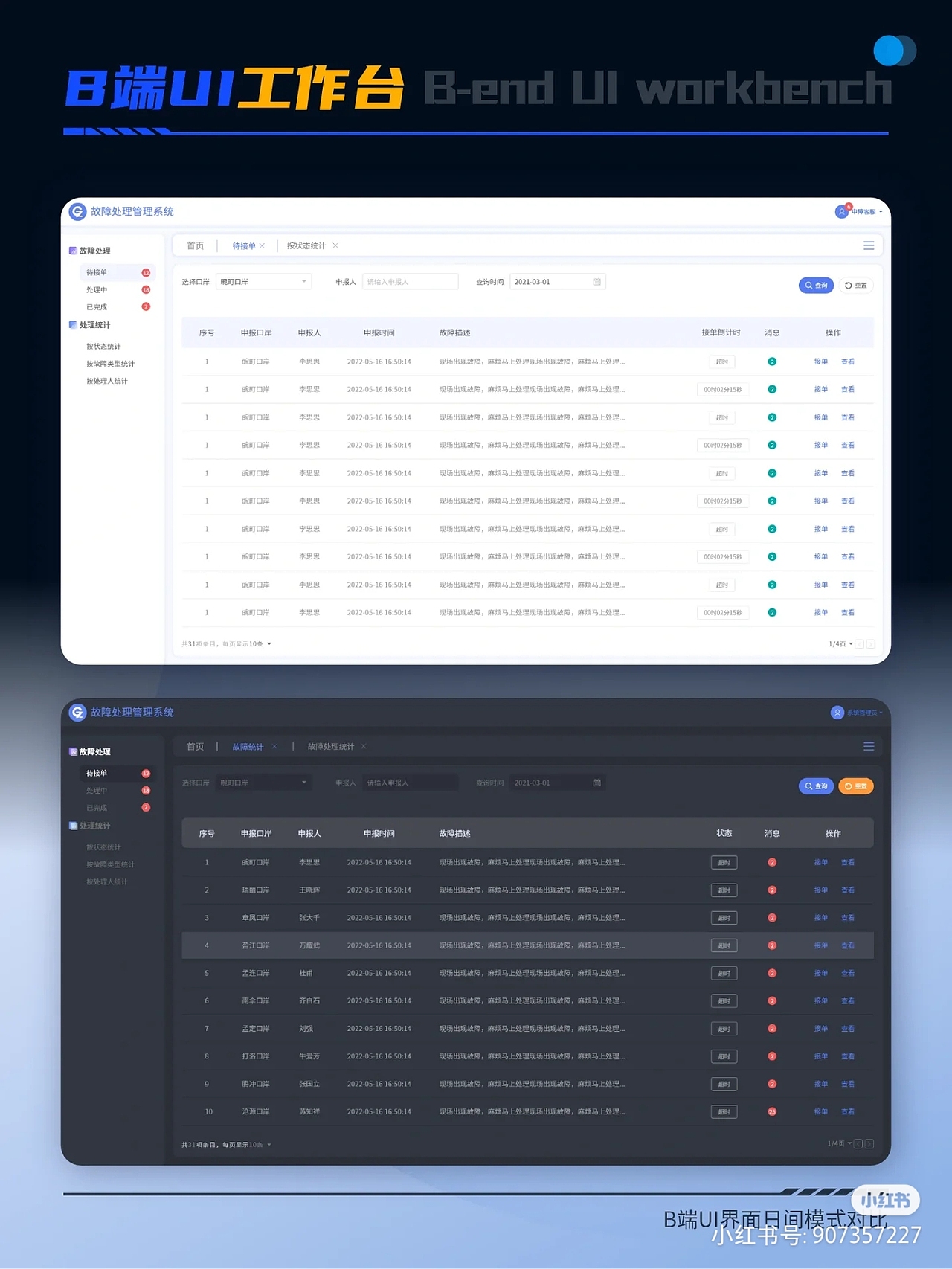
Task: Click the logo icon in the dark-theme header
Action: point(77,713)
